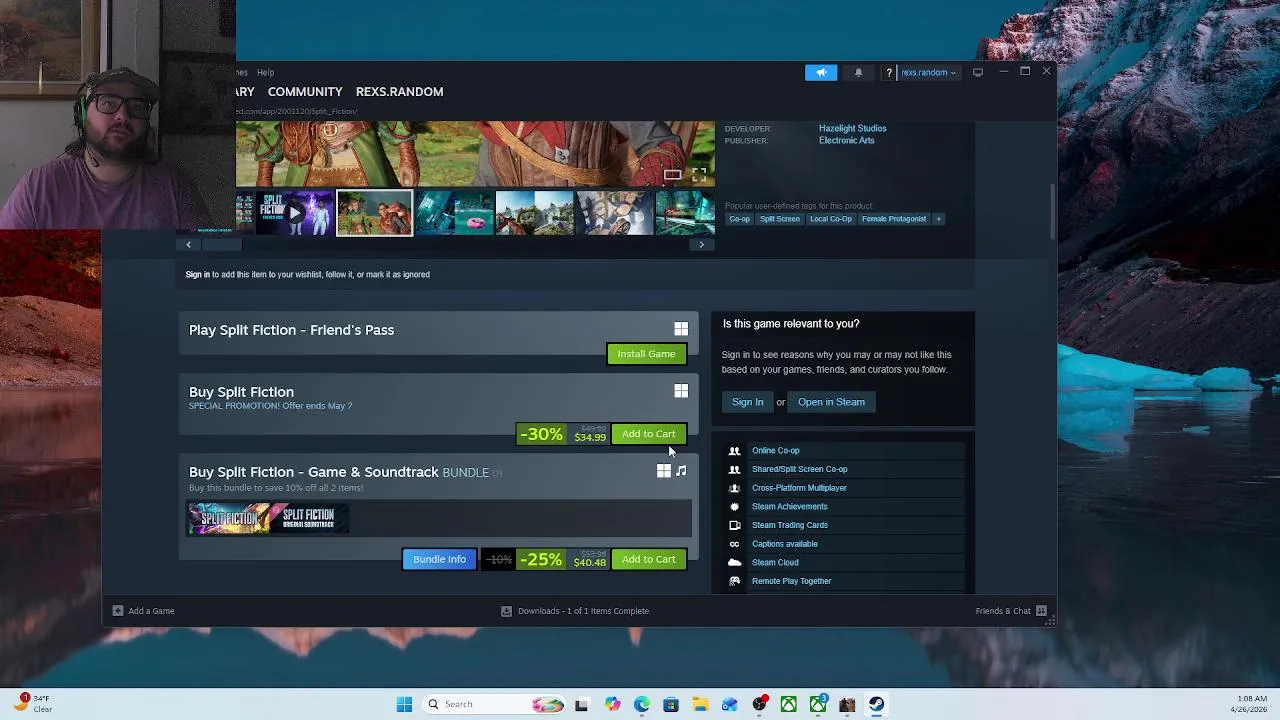
Task: Open Friends & Chat
Action: coord(1010,611)
